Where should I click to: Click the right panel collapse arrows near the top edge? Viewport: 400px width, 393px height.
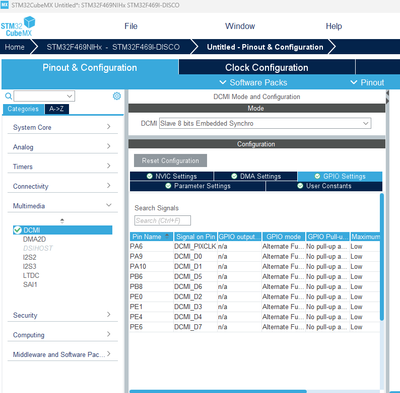pyautogui.click(x=387, y=97)
